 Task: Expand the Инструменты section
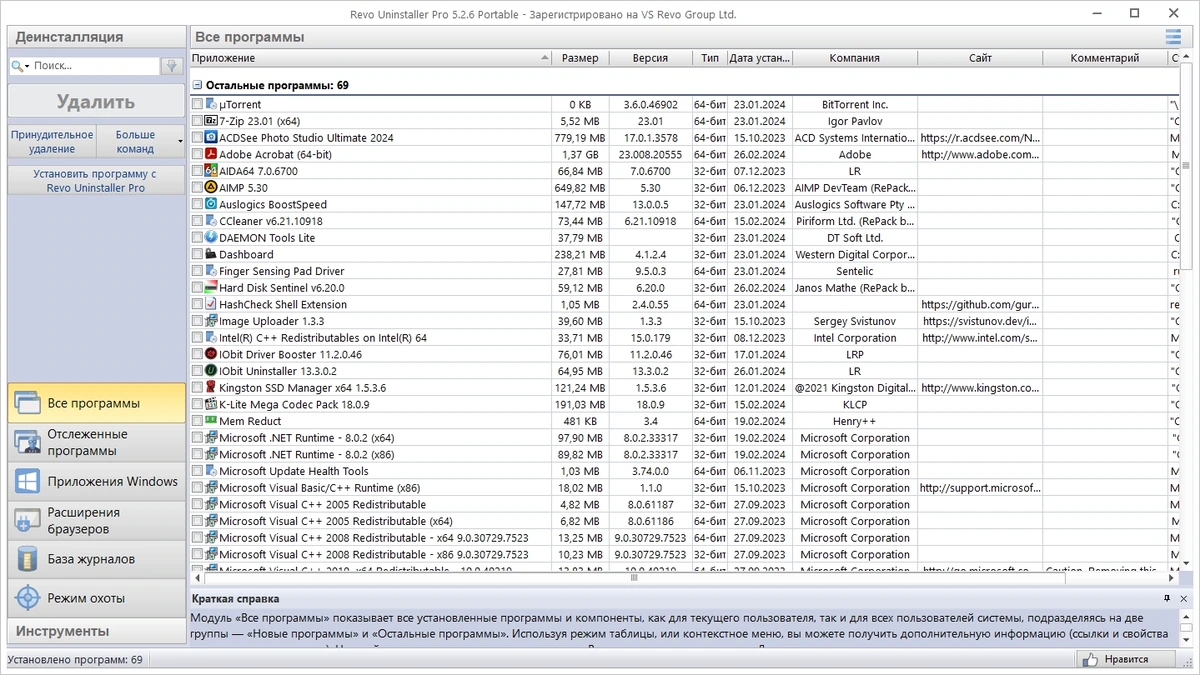pyautogui.click(x=97, y=631)
